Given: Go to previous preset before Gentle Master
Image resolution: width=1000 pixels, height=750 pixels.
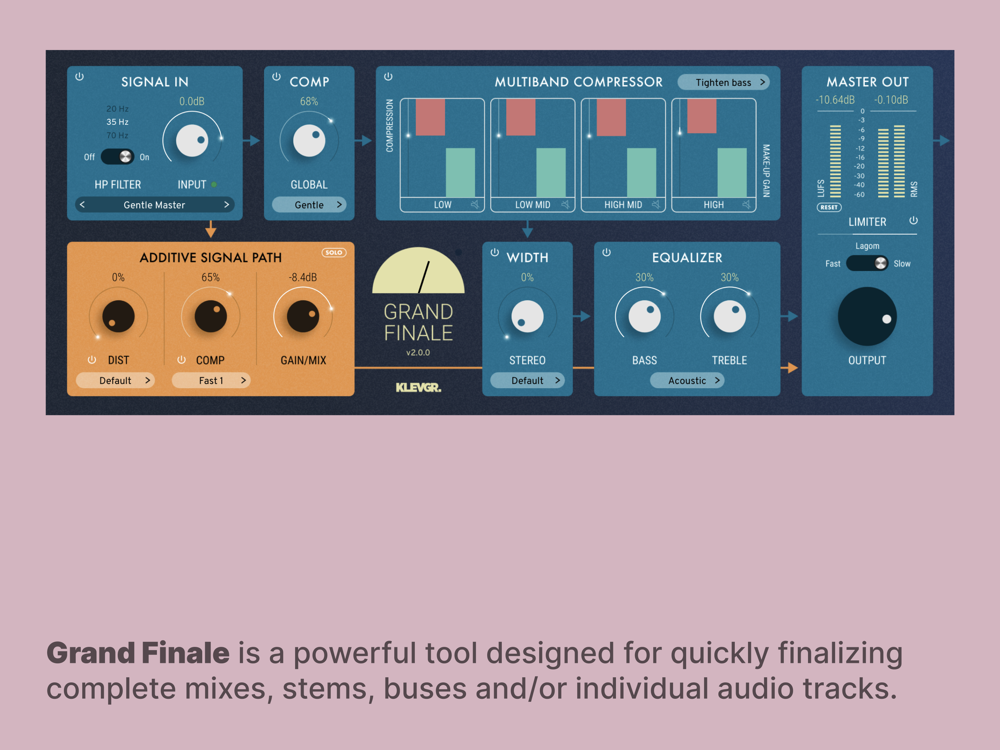Looking at the screenshot, I should [82, 205].
